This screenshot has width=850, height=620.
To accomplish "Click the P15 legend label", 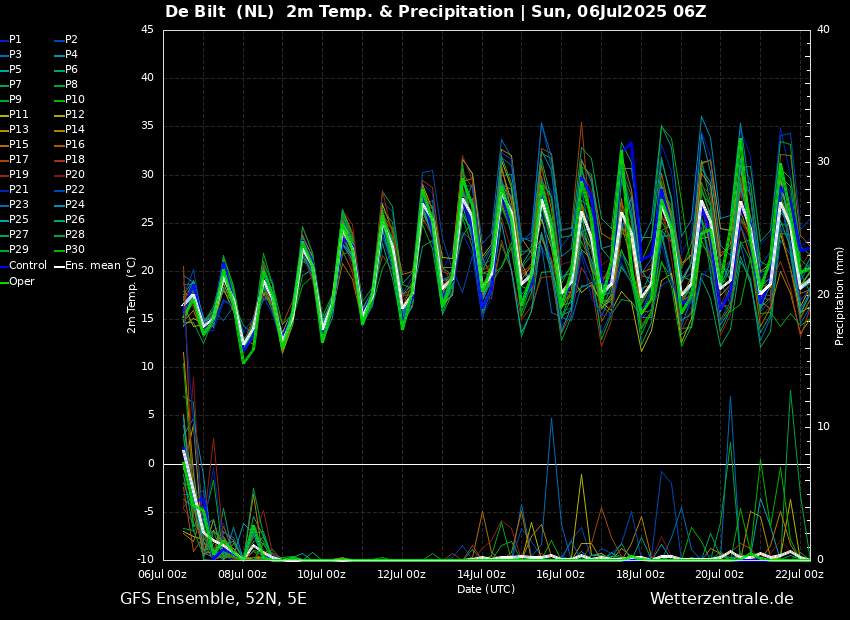I will pos(14,145).
